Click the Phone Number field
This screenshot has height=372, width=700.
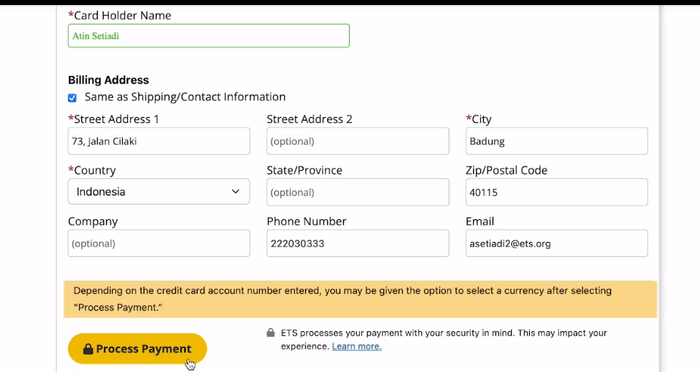coord(358,243)
